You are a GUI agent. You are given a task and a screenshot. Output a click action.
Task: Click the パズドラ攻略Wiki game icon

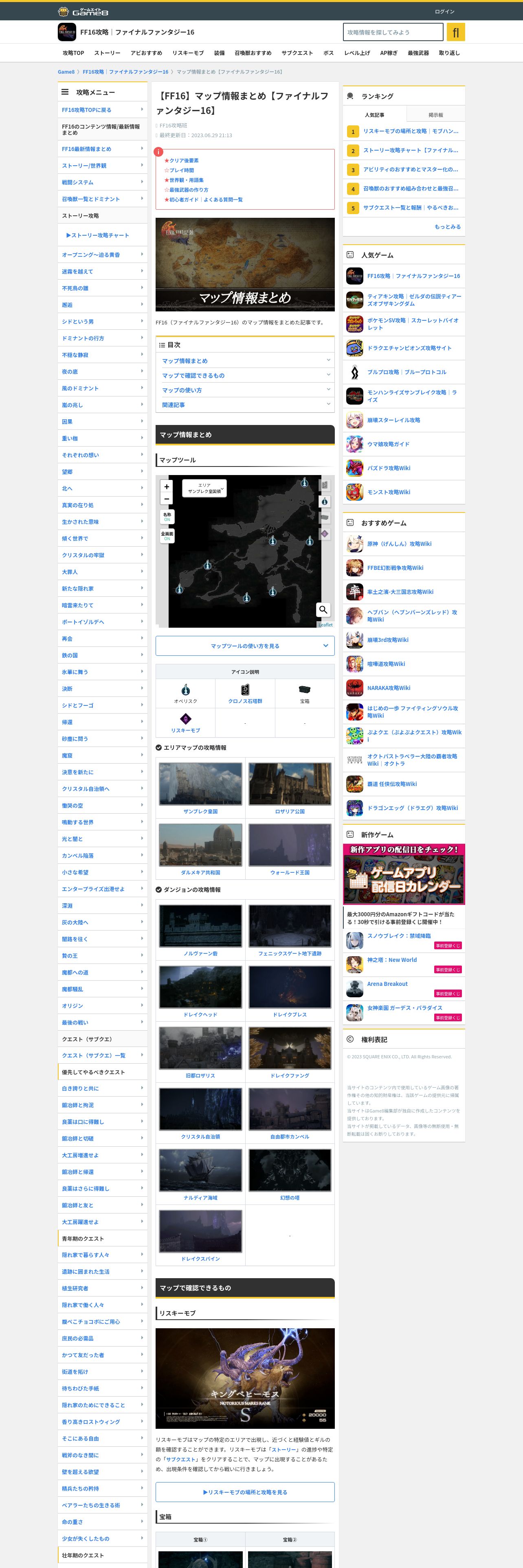(x=355, y=468)
